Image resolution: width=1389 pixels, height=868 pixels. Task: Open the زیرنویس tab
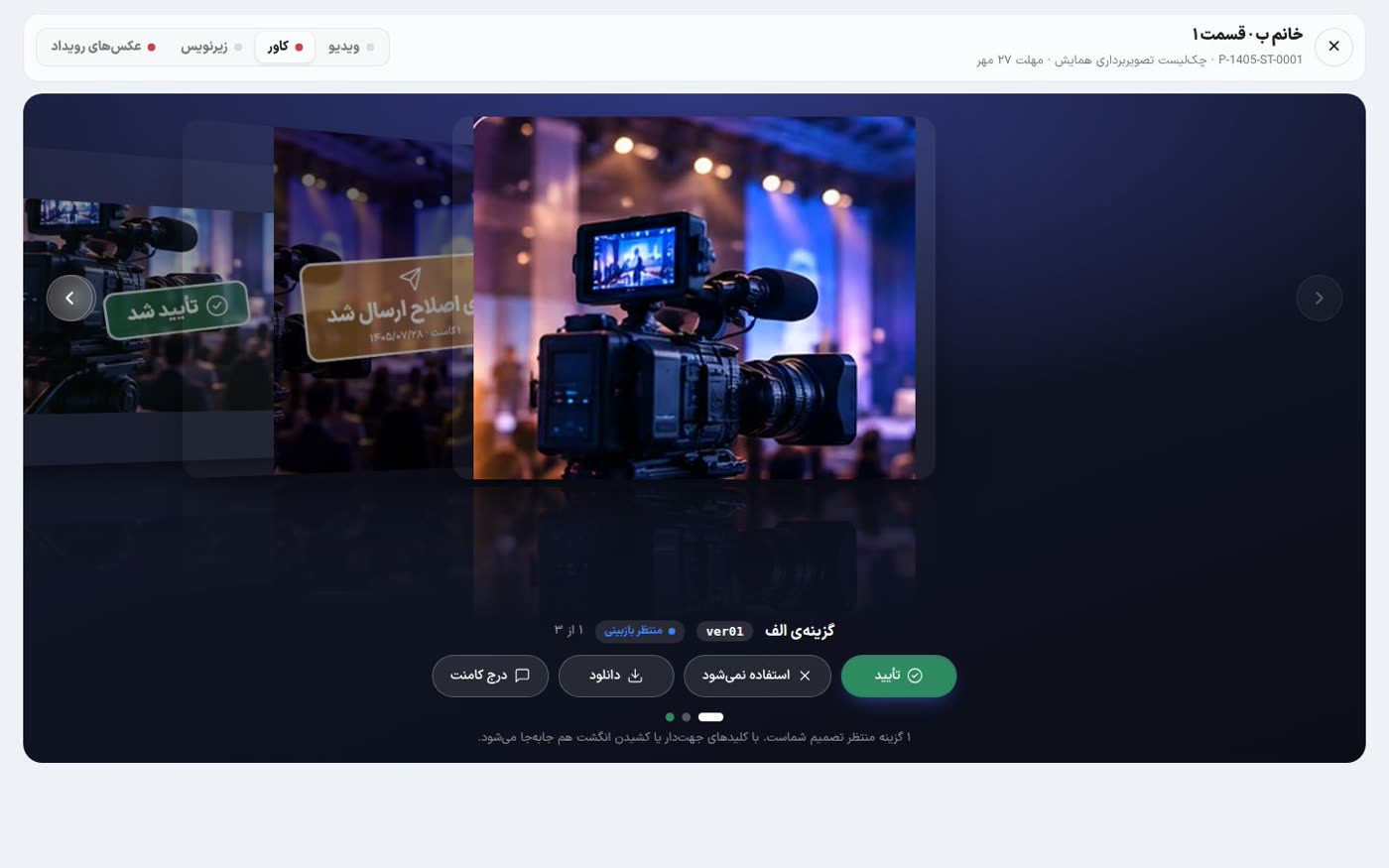point(211,47)
